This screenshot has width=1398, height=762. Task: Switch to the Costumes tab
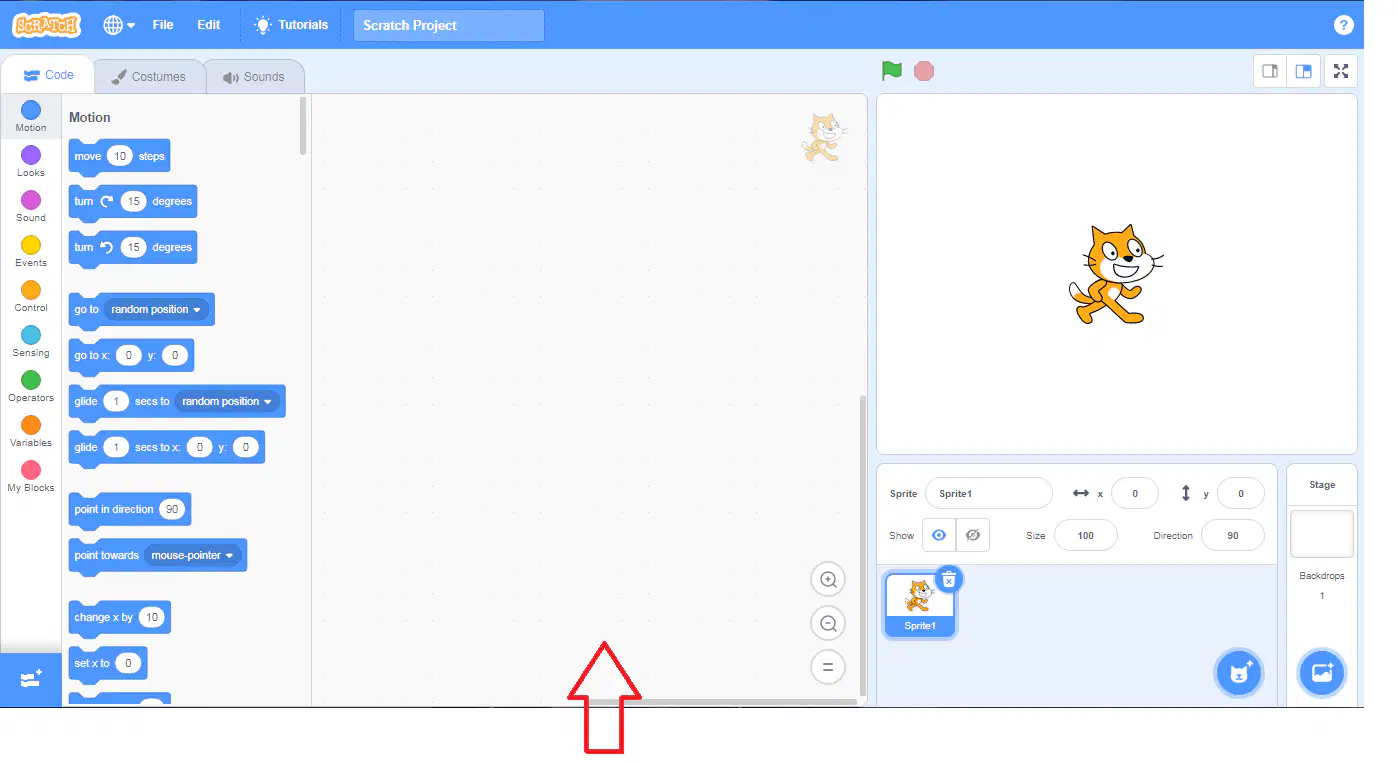[149, 76]
